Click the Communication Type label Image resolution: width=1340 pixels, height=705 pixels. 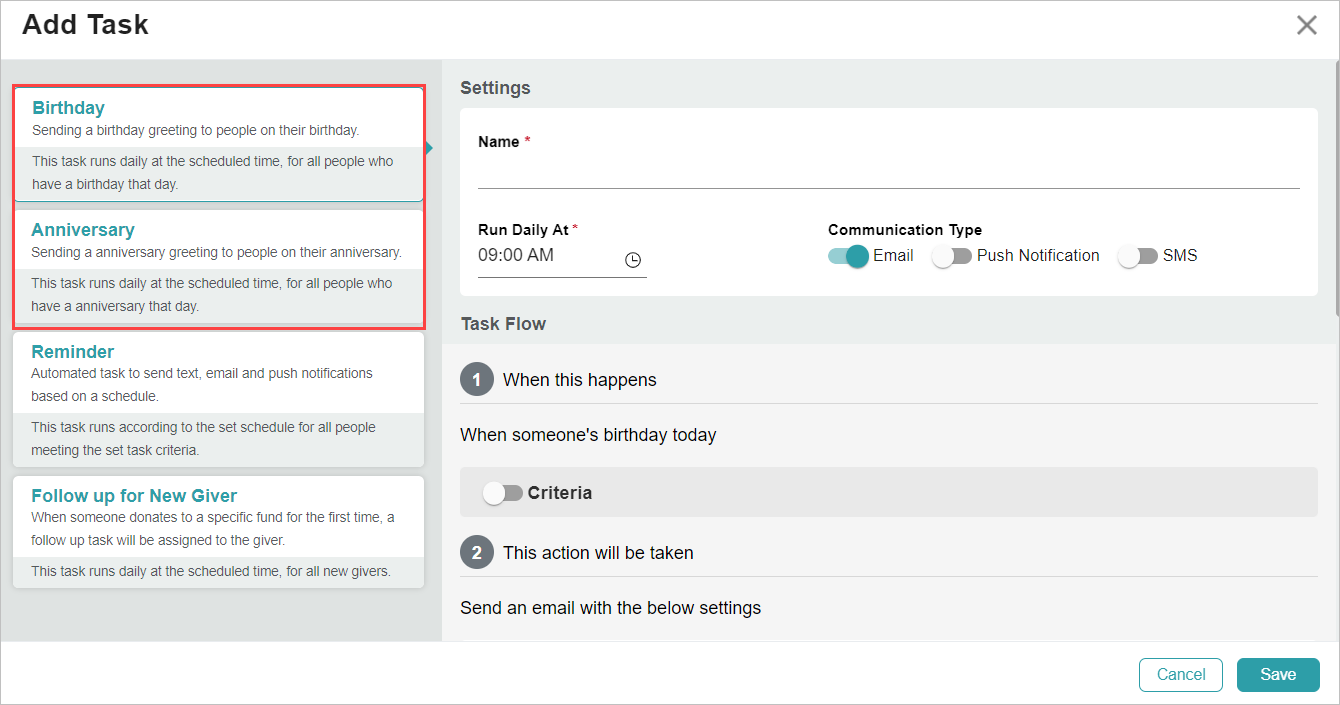click(x=905, y=230)
